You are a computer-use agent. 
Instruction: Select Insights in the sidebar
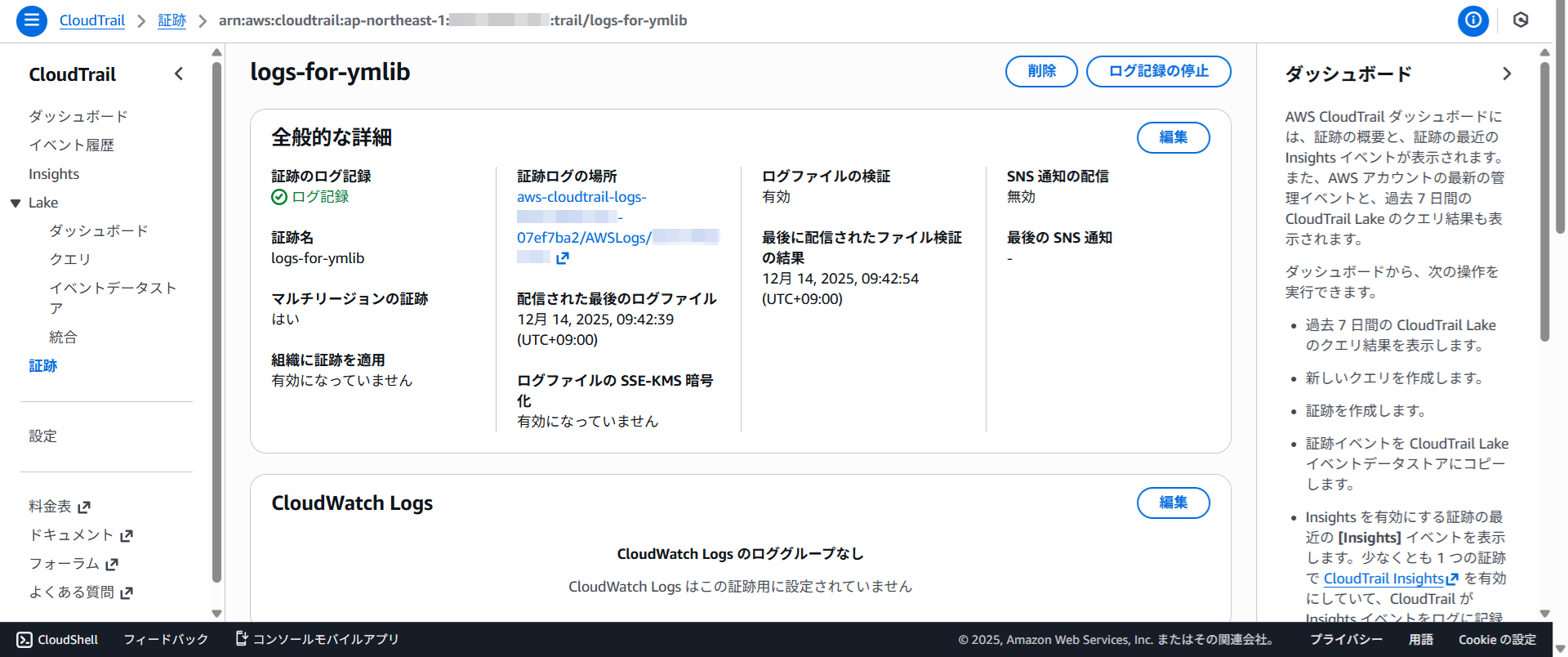54,174
